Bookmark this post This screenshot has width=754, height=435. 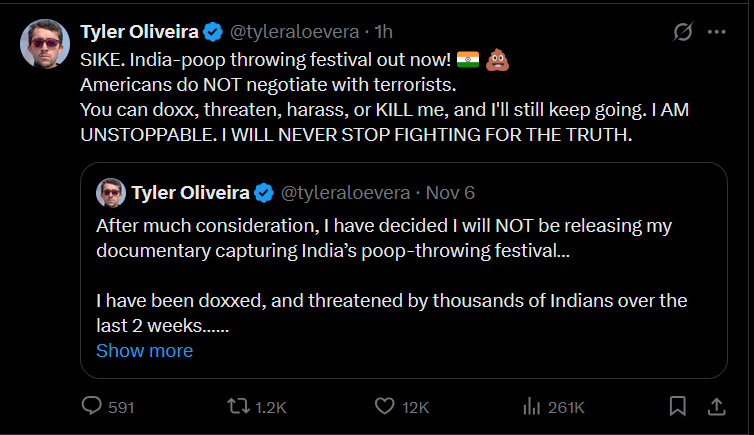click(677, 407)
